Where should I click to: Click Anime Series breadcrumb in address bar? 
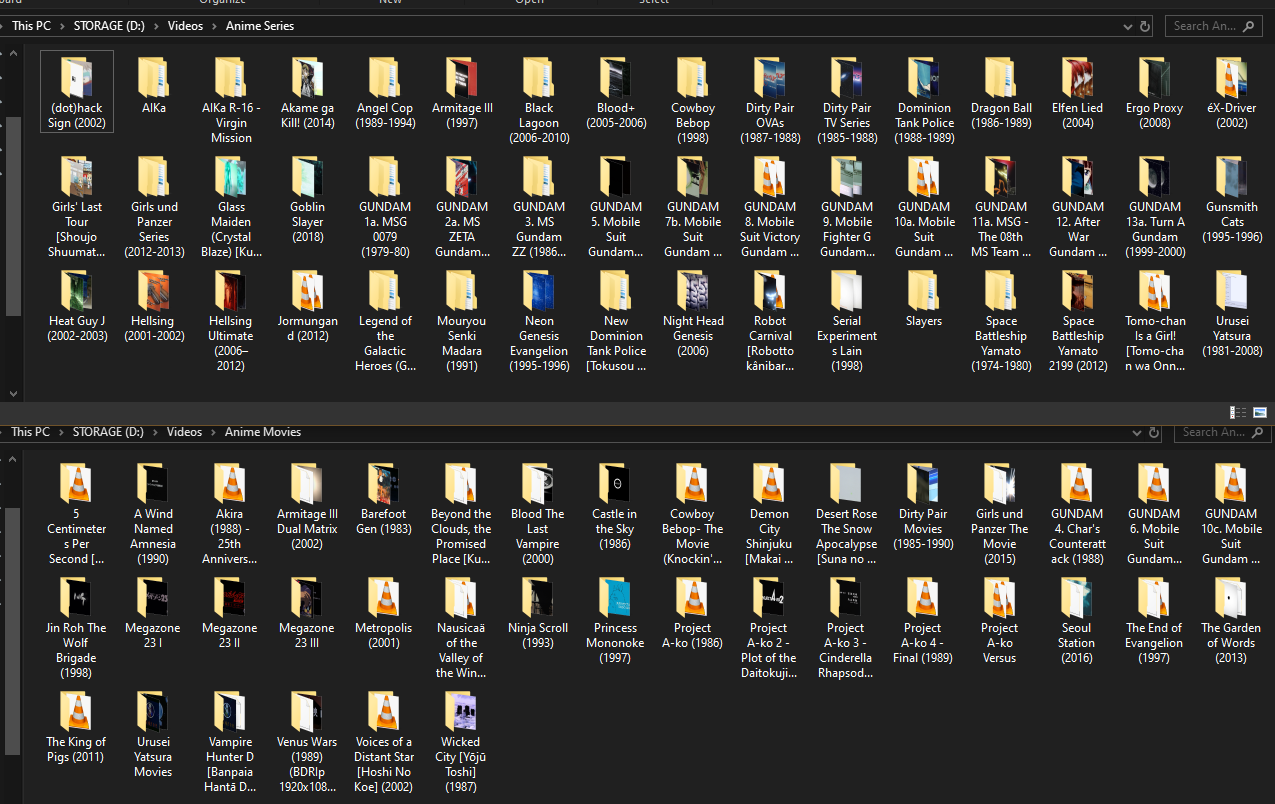260,26
